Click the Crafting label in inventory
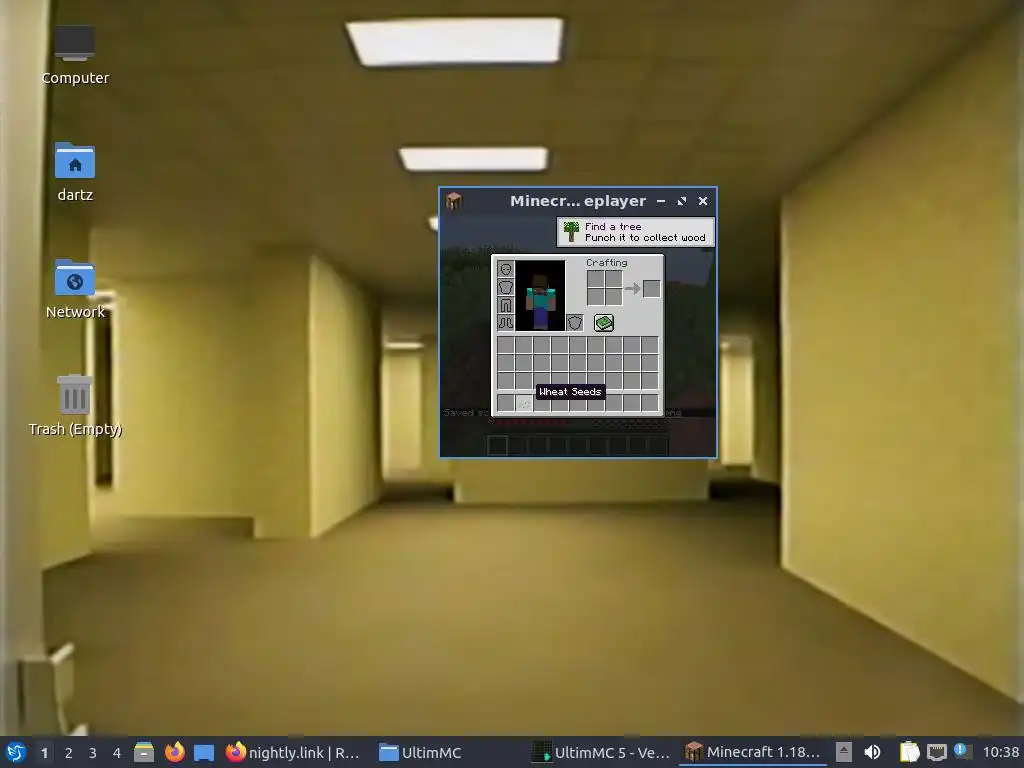Image resolution: width=1024 pixels, height=768 pixels. (x=606, y=263)
